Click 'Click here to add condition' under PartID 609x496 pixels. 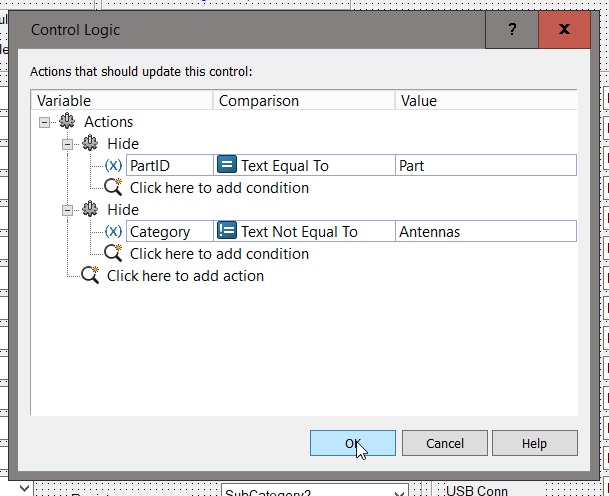click(x=219, y=188)
